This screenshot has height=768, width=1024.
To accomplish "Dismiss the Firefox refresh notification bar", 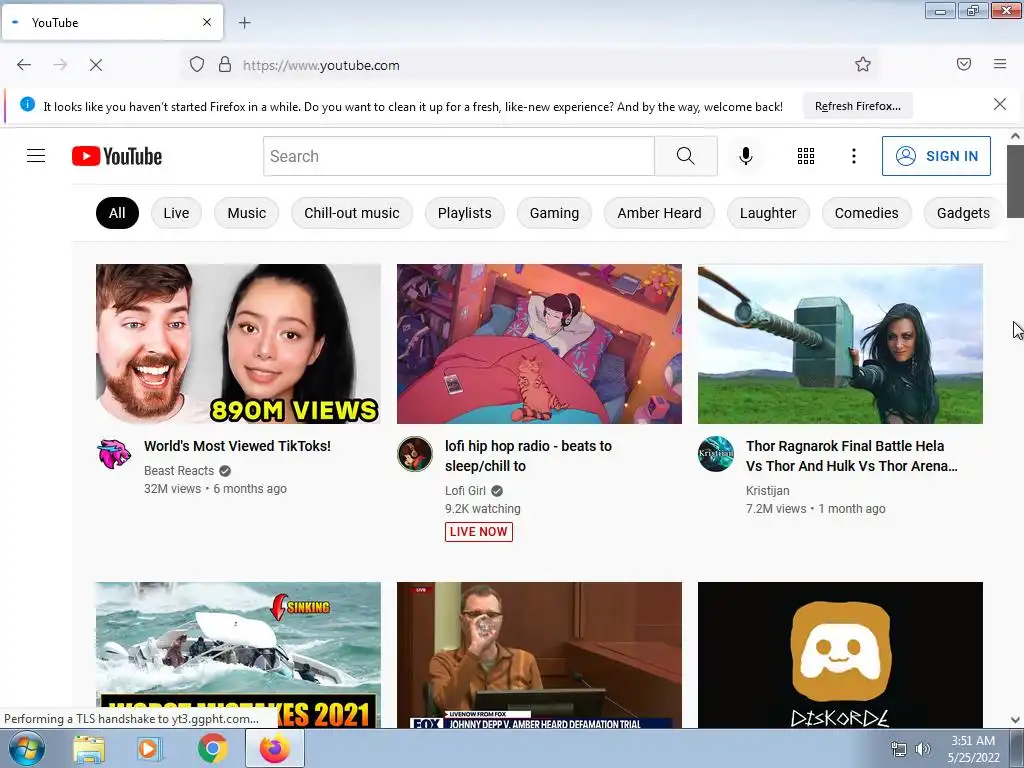I will (x=1000, y=104).
